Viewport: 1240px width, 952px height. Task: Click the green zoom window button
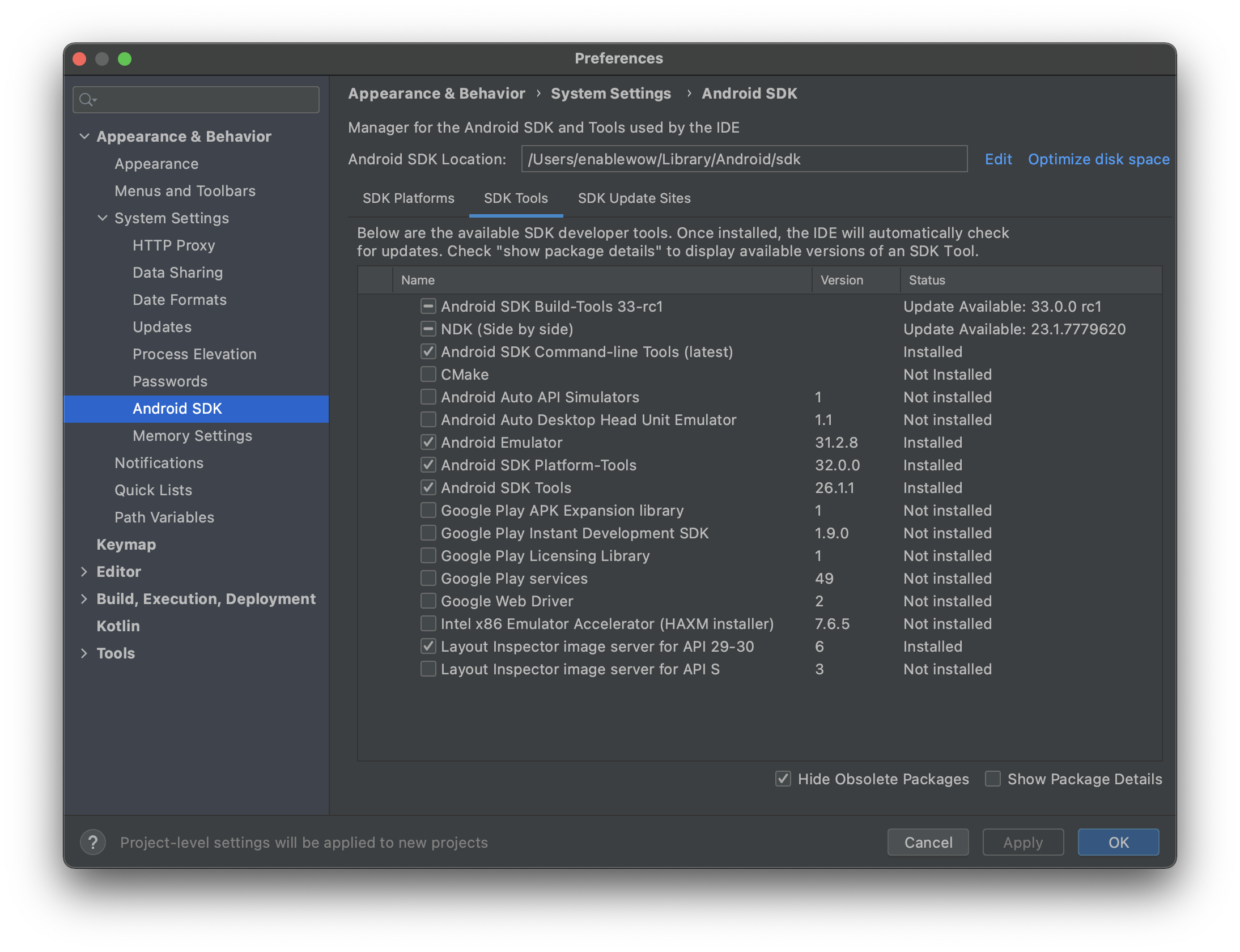point(125,59)
